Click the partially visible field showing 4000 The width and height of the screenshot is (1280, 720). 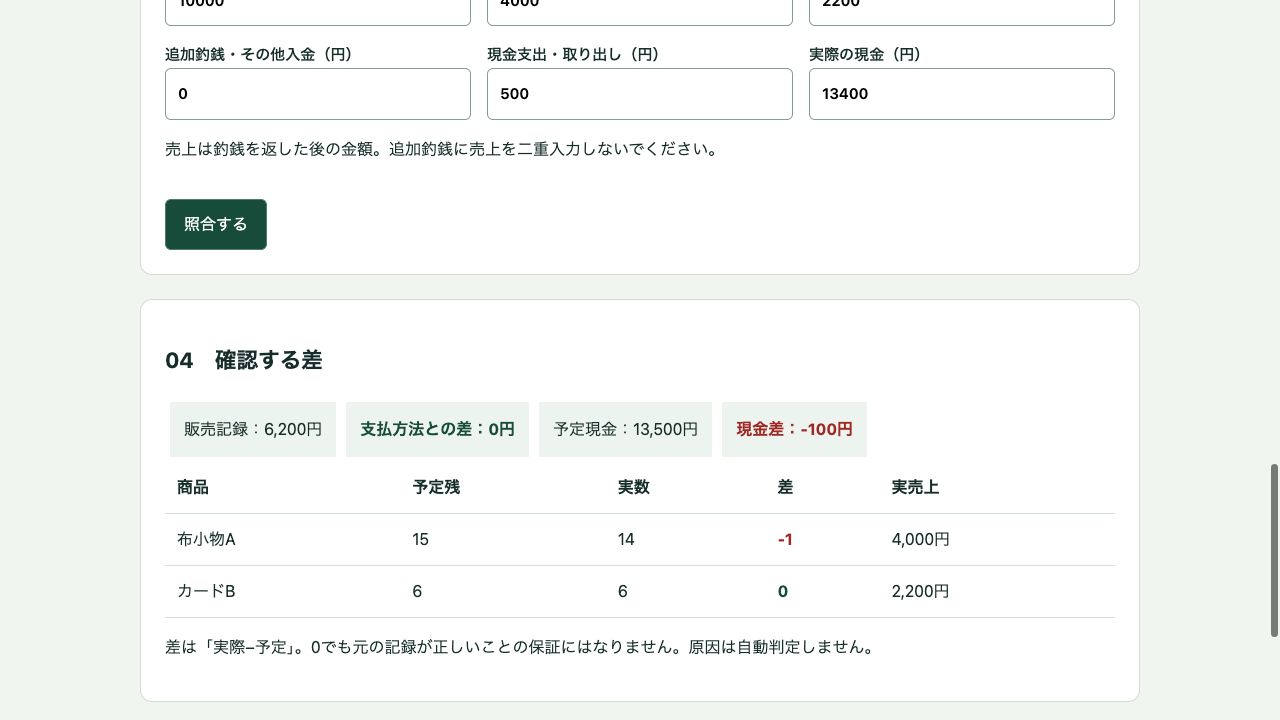point(640,12)
